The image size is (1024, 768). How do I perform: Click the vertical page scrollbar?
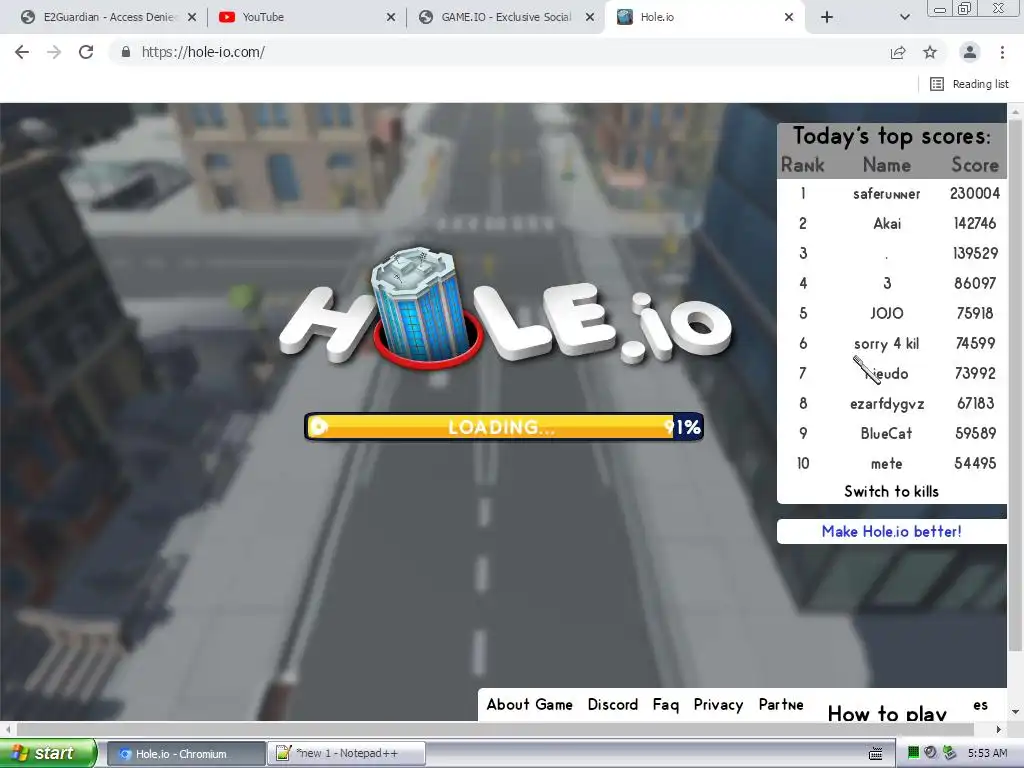click(x=1015, y=385)
